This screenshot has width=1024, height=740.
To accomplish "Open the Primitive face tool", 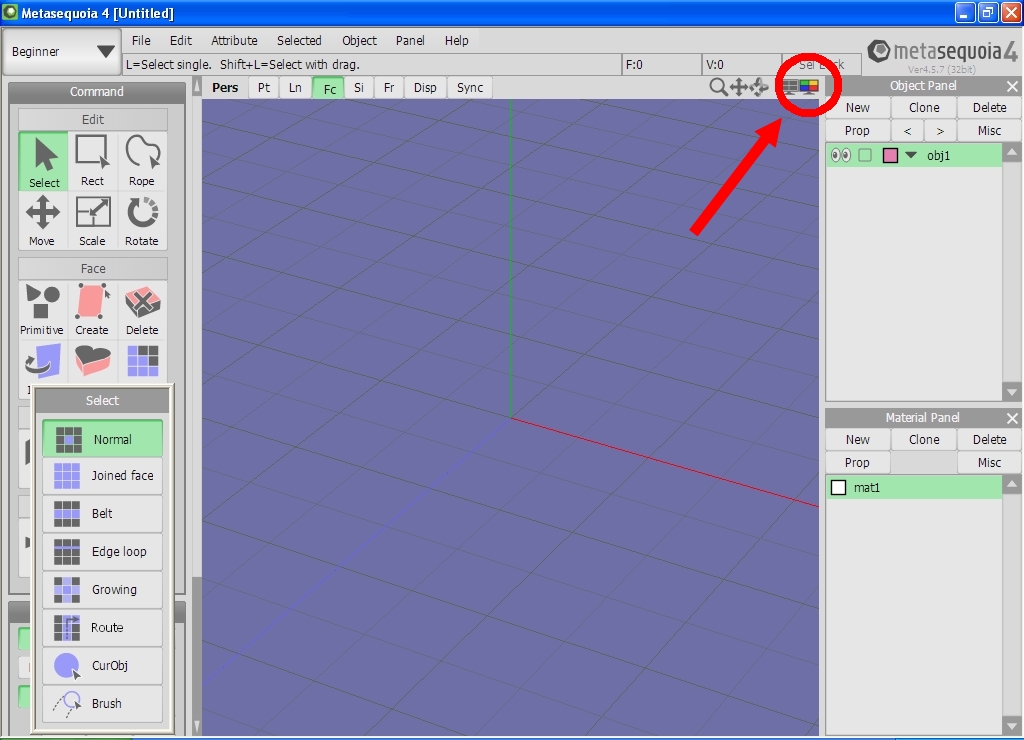I will (x=42, y=310).
